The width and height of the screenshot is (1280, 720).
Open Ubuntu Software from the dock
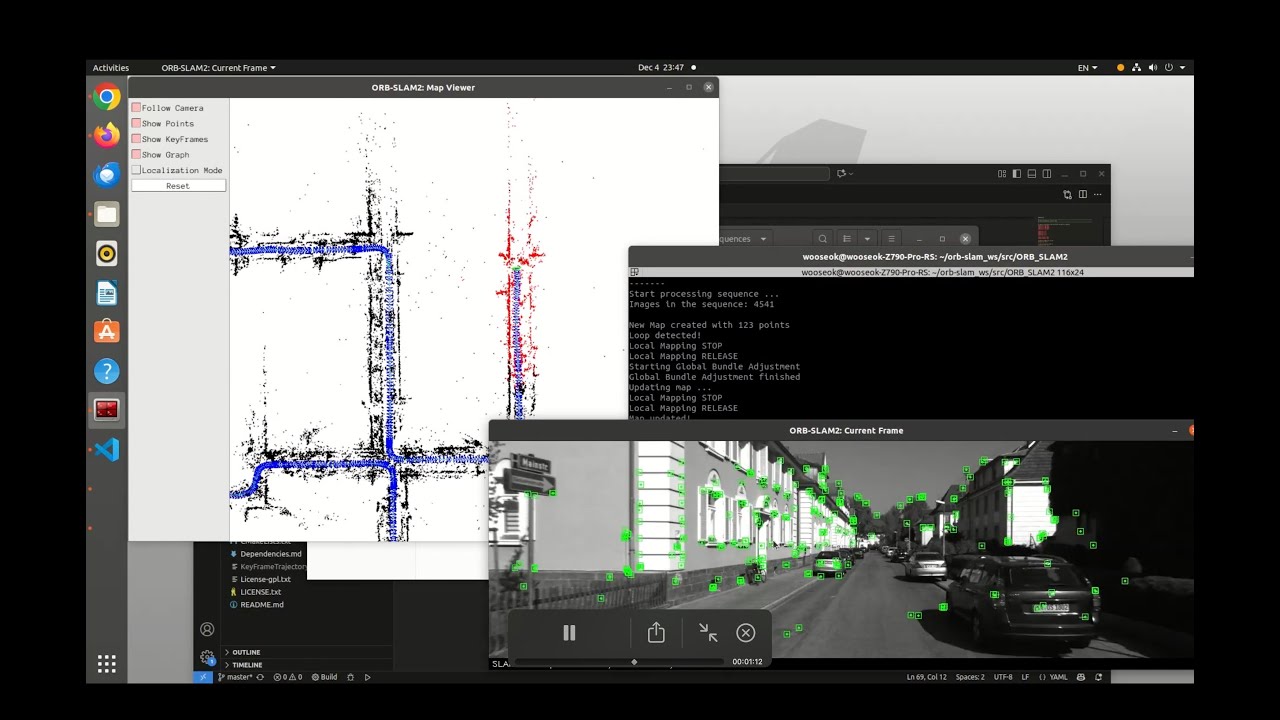tap(107, 332)
